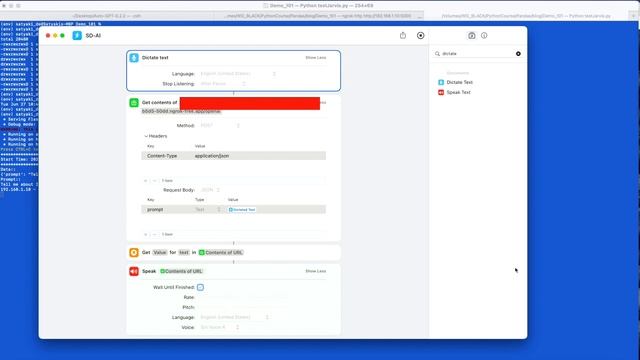
Task: Open the share button in Shortcuts toolbar
Action: [x=403, y=36]
